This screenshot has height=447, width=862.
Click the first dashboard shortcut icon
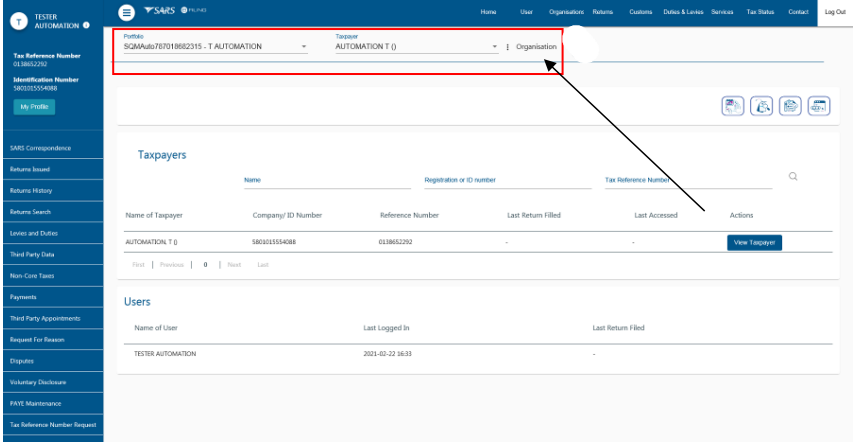pyautogui.click(x=733, y=107)
